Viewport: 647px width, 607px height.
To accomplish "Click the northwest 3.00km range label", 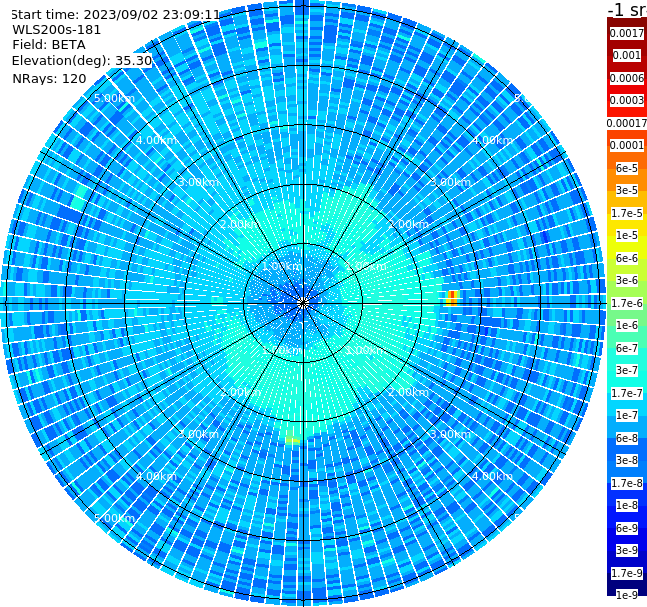I will [198, 182].
